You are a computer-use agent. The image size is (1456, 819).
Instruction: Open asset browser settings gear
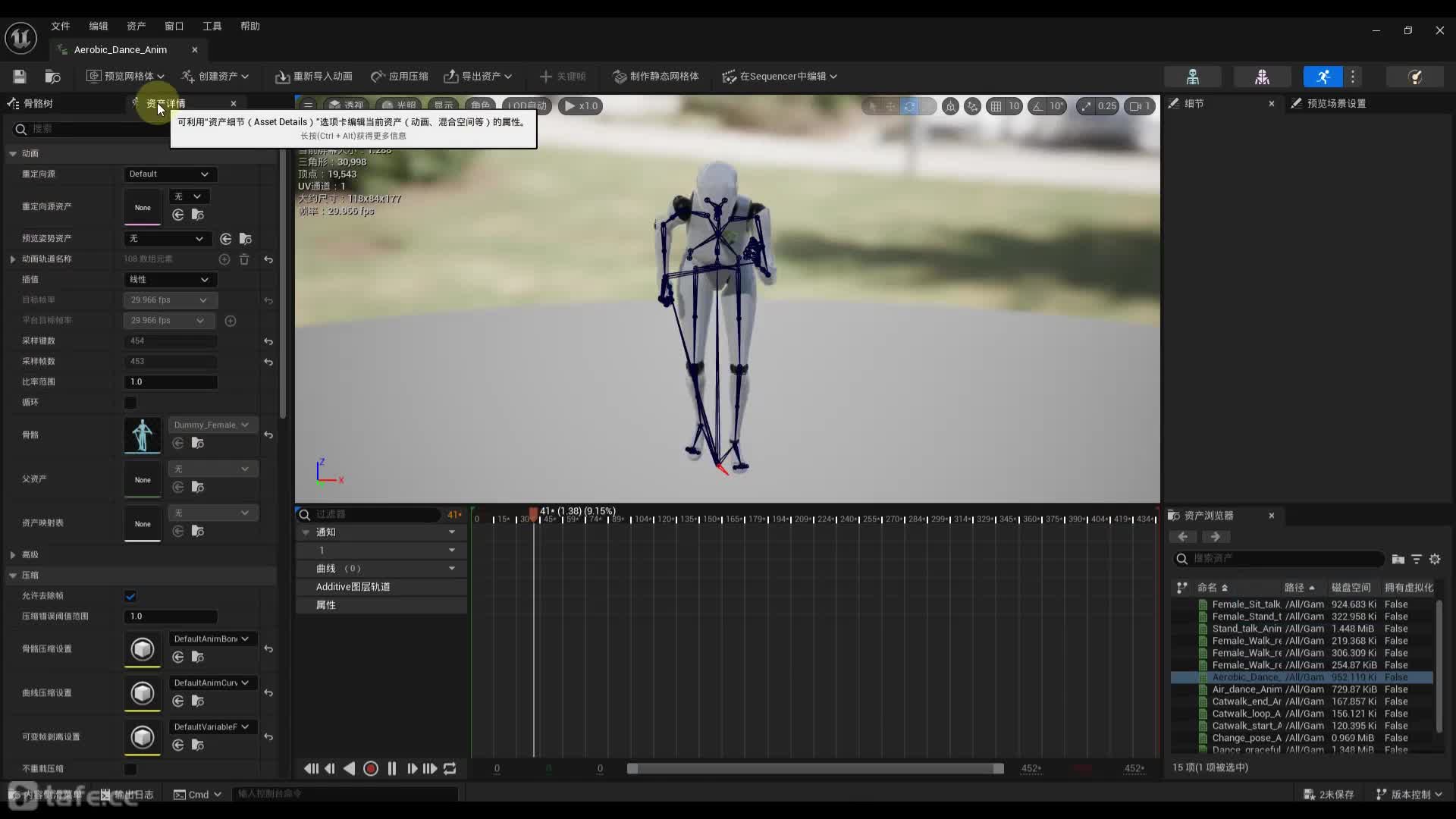click(x=1435, y=559)
